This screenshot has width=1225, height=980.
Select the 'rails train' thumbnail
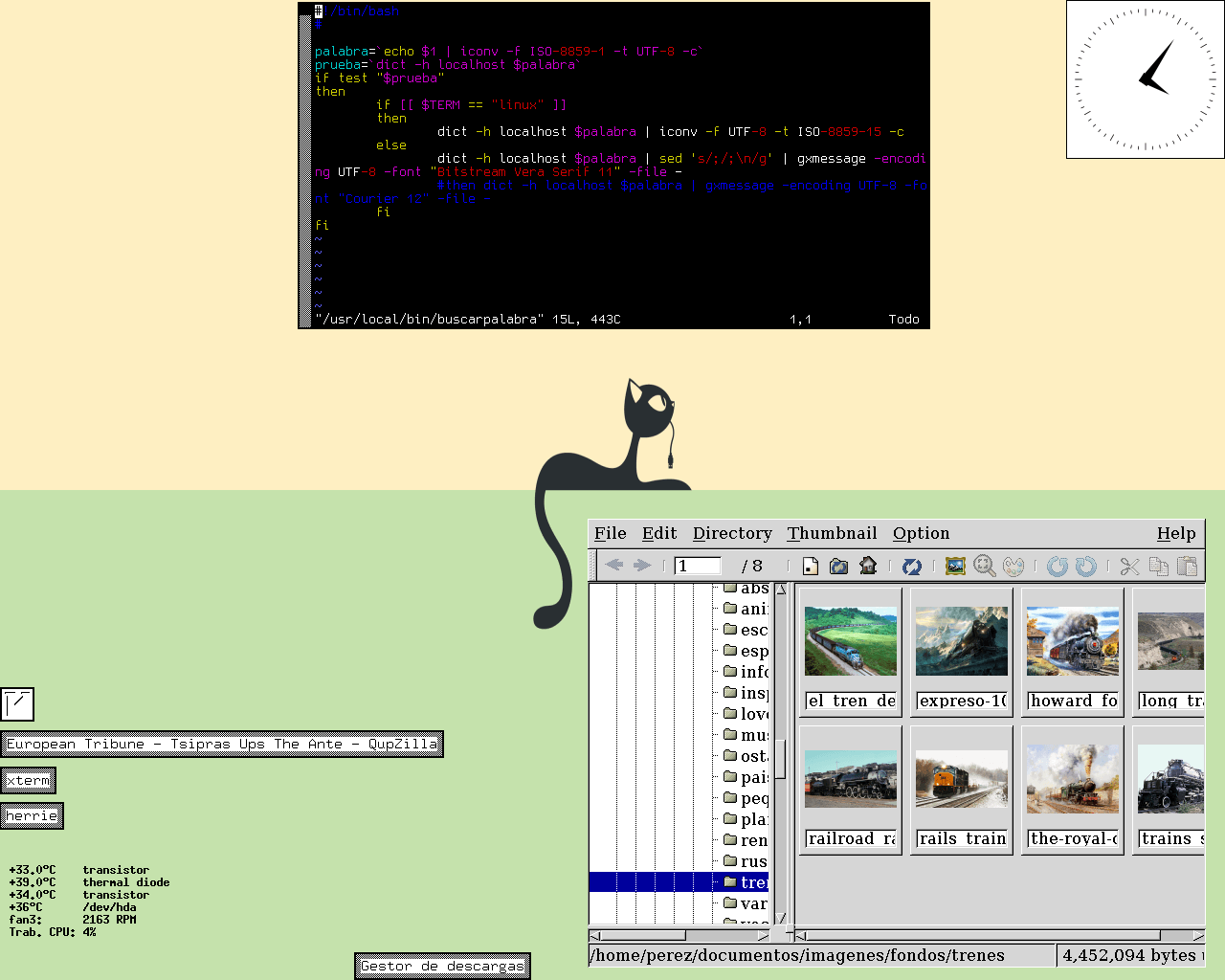962,780
